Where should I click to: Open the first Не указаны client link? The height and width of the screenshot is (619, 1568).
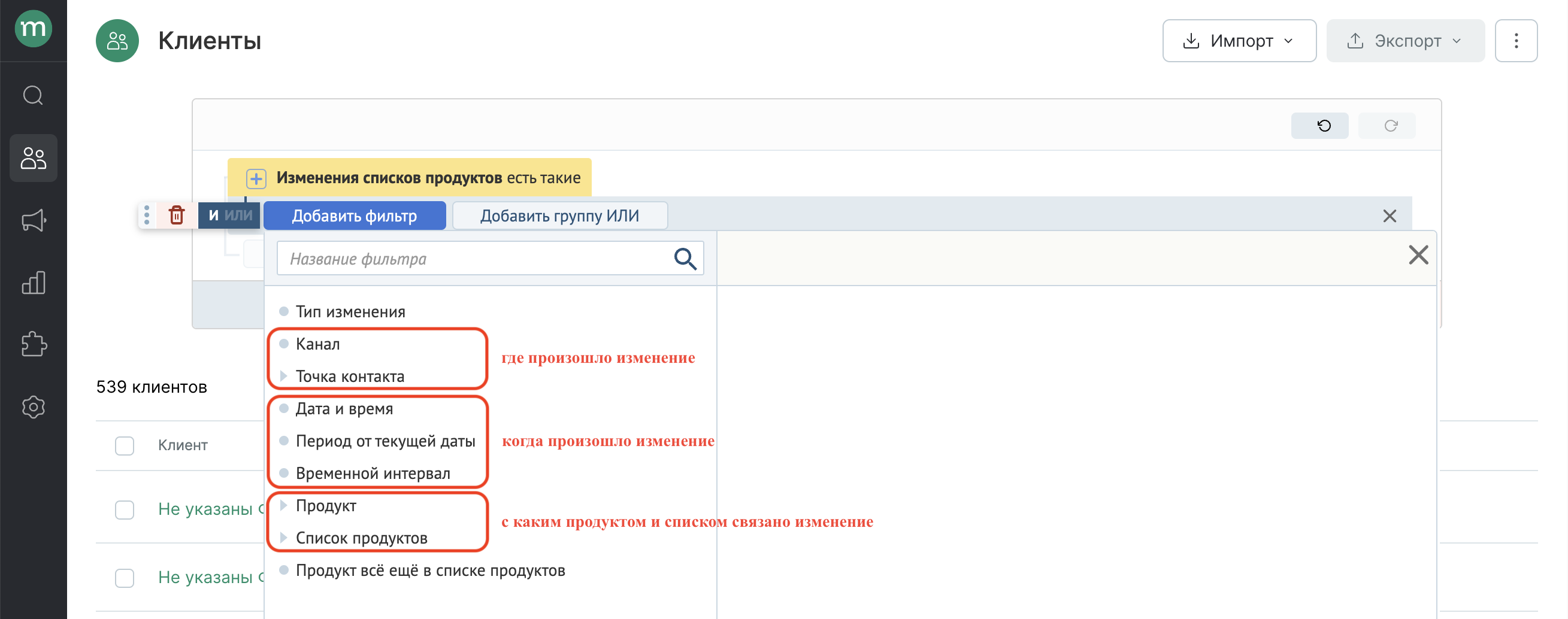pyautogui.click(x=210, y=509)
